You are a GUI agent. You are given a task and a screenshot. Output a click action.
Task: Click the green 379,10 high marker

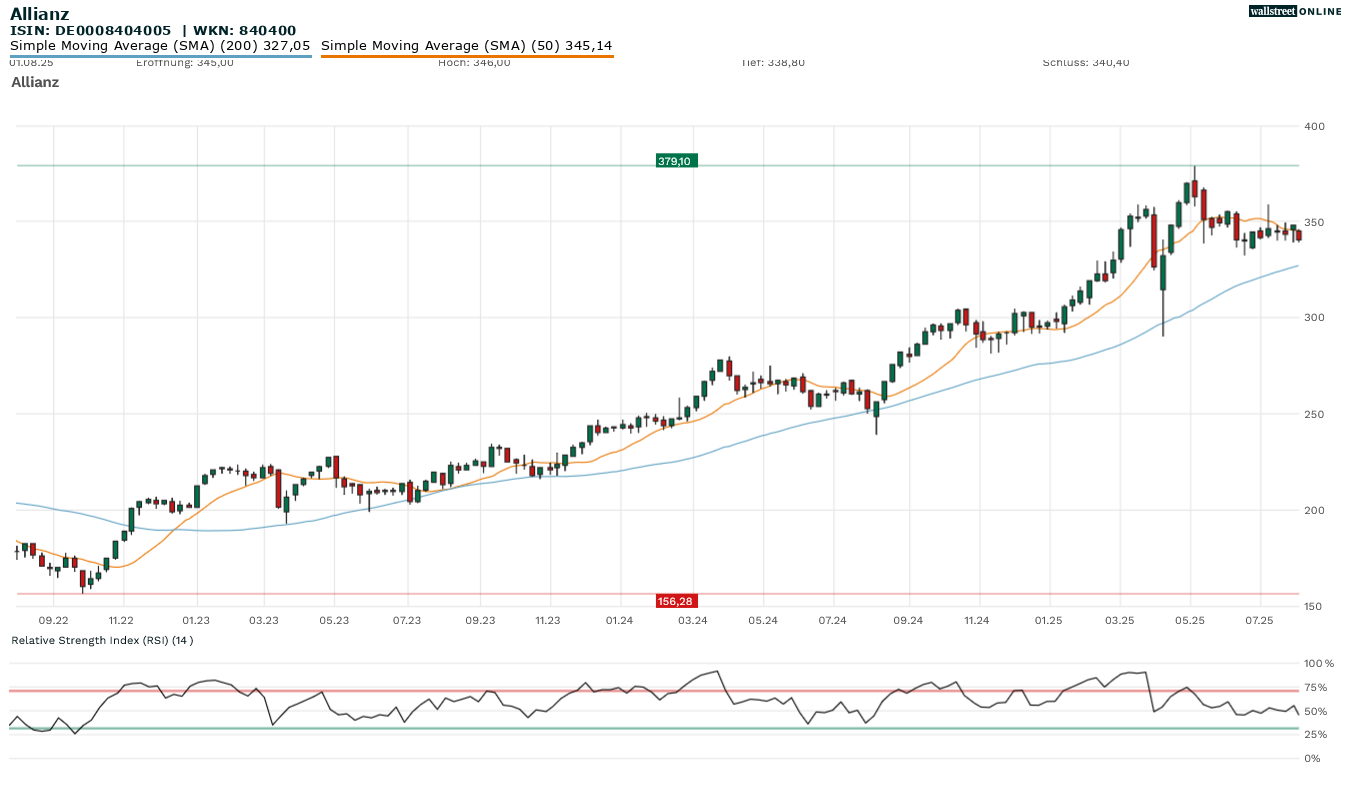point(676,161)
